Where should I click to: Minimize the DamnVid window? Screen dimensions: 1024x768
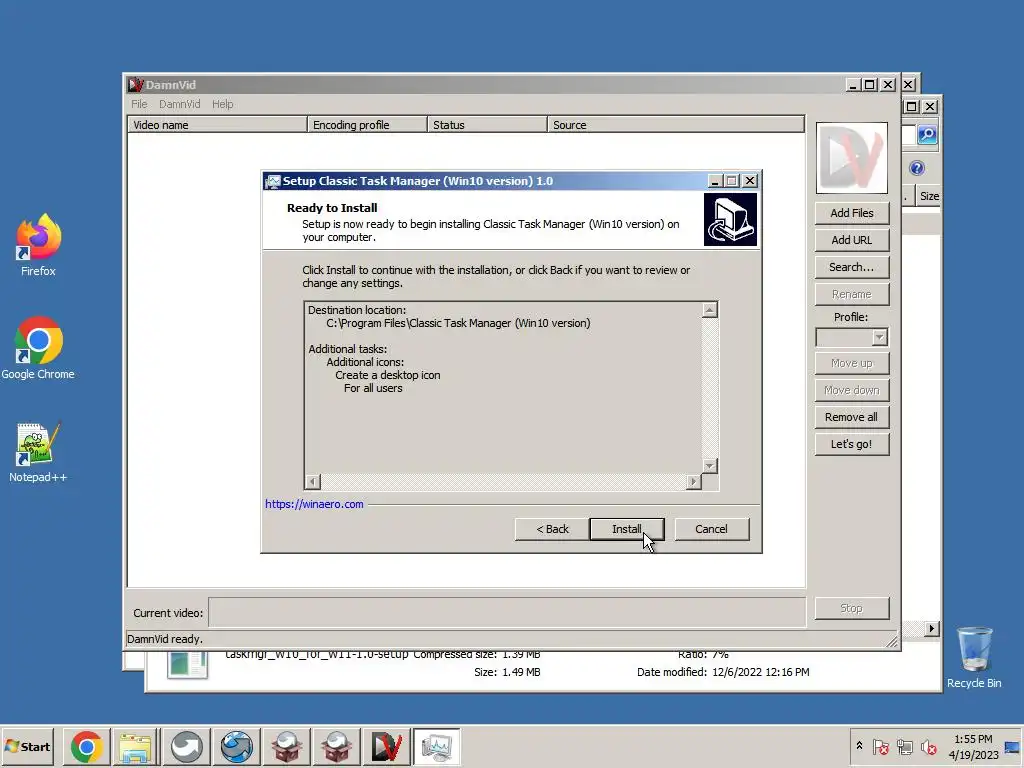tap(852, 85)
